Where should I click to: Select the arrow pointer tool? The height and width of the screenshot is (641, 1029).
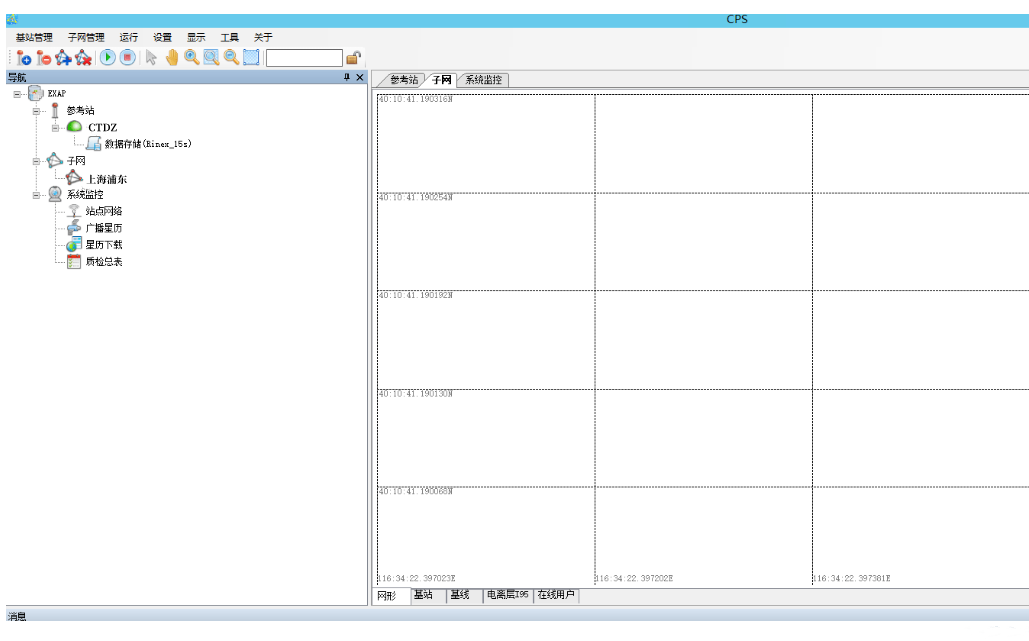[x=152, y=58]
